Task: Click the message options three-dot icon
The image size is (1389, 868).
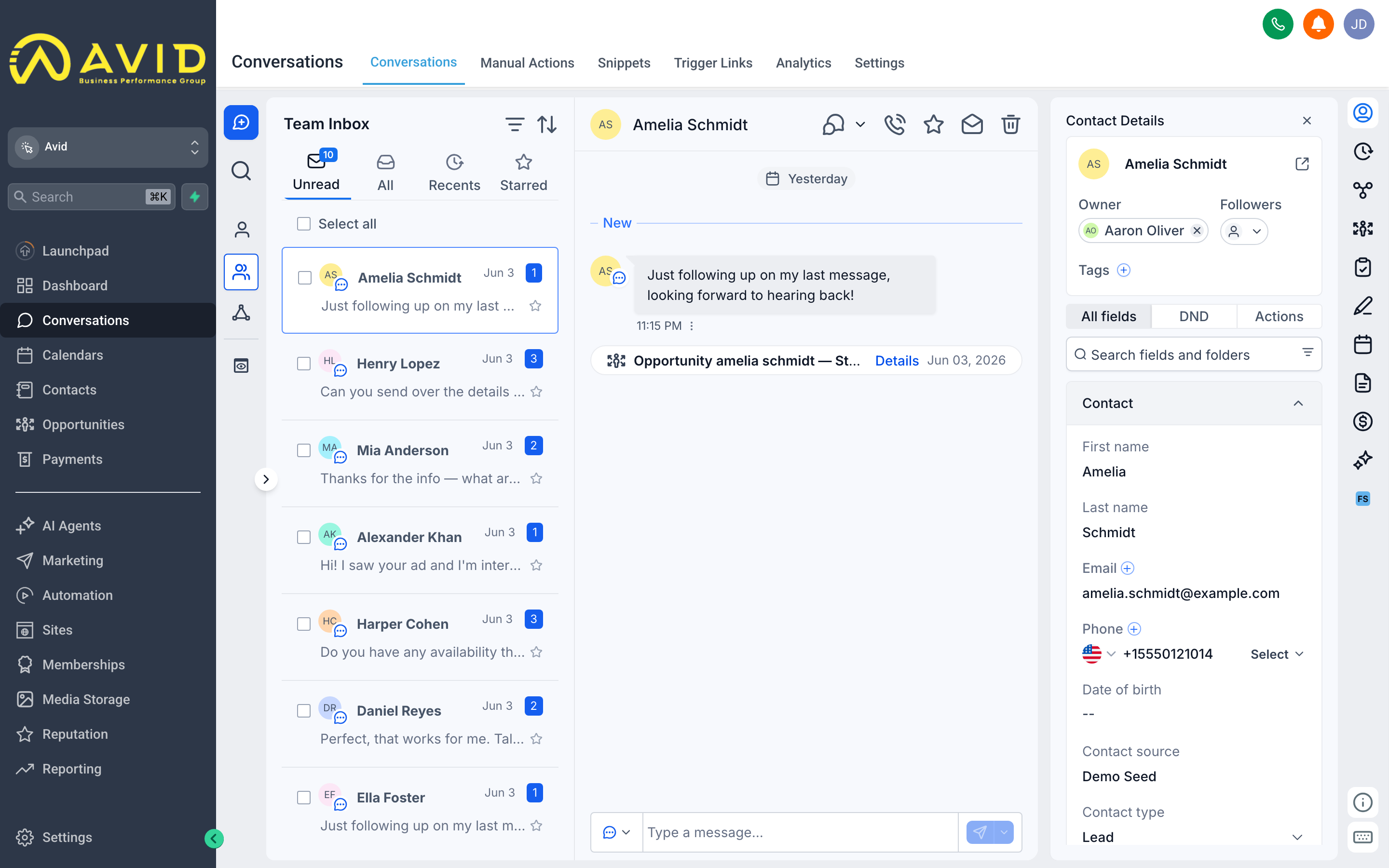Action: pos(692,326)
